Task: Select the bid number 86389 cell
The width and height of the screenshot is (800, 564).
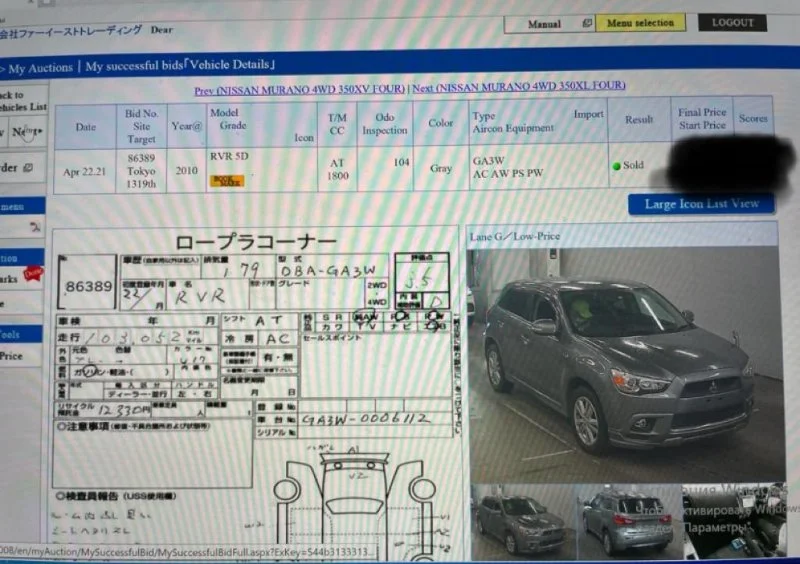Action: pos(141,171)
